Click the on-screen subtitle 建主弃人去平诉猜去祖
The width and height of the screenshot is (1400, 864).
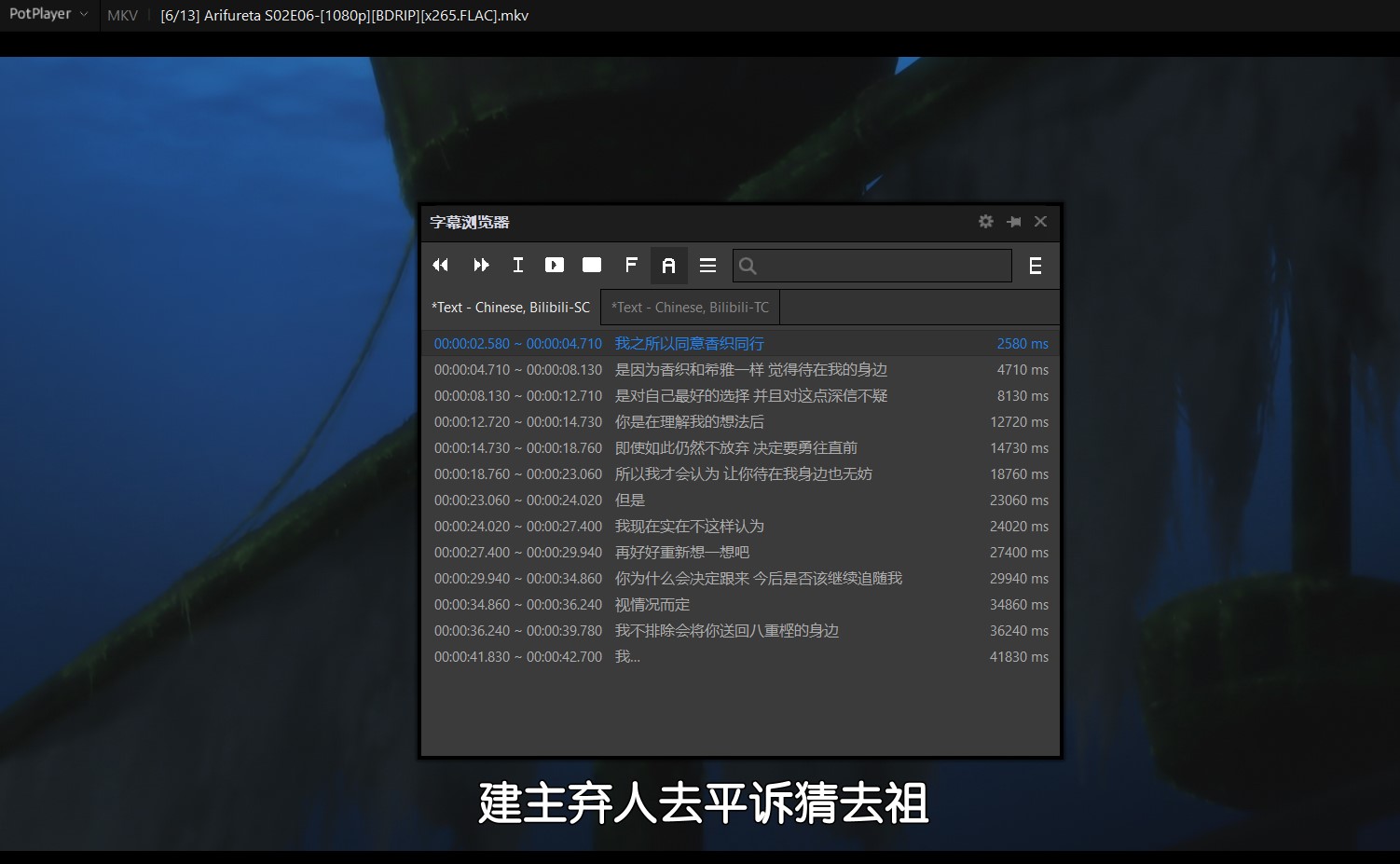[704, 802]
